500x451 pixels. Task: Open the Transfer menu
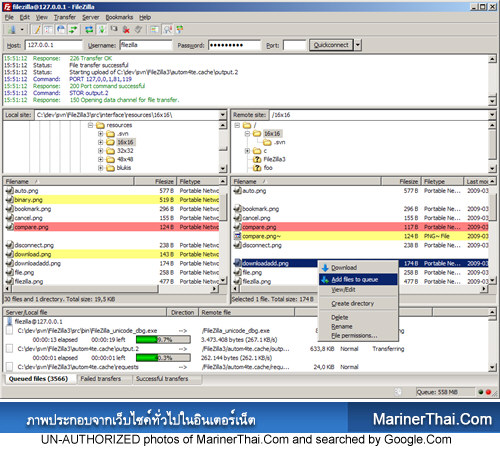pos(65,17)
